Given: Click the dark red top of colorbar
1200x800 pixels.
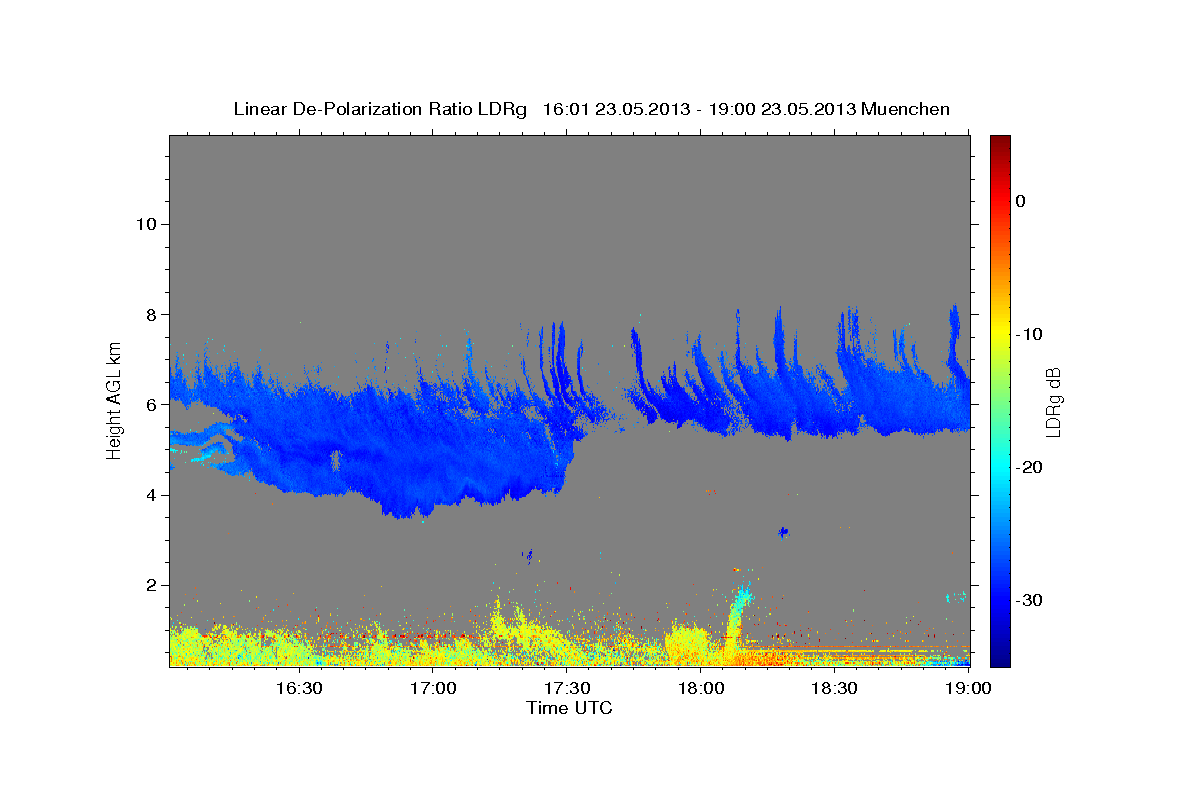Looking at the screenshot, I should [1000, 142].
